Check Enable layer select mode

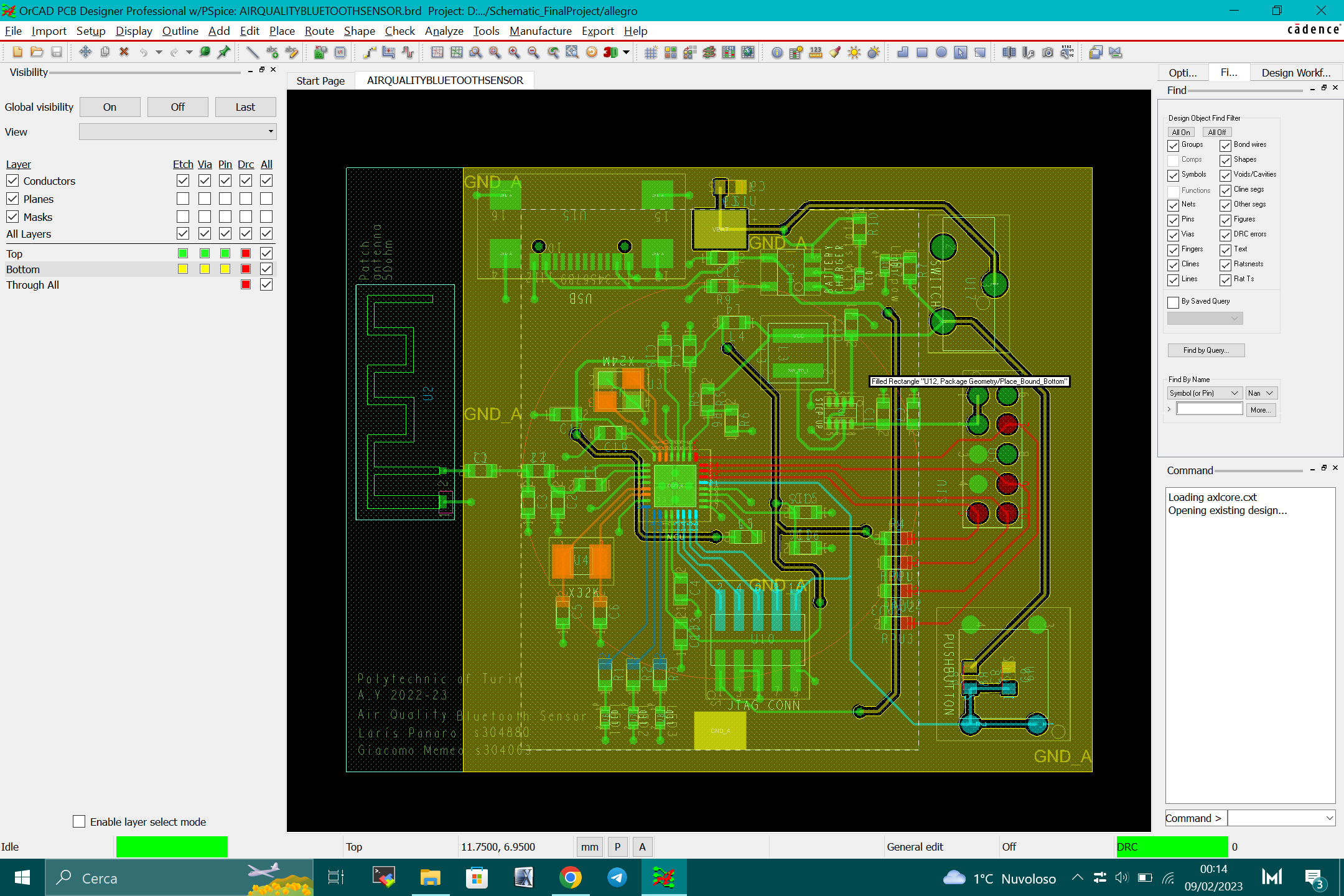79,821
